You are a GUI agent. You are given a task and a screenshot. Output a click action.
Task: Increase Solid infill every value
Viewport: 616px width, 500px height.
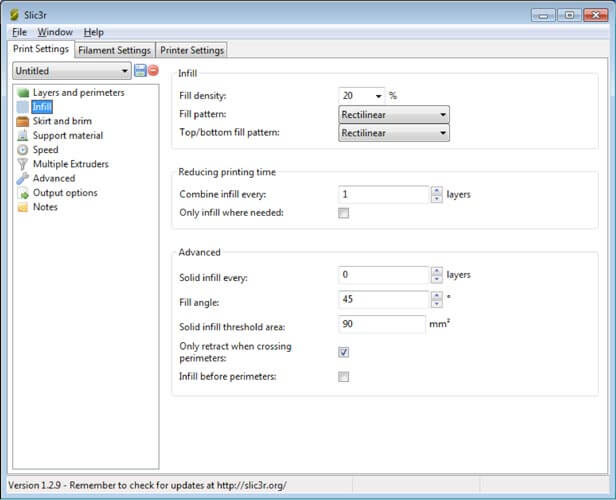coord(436,271)
